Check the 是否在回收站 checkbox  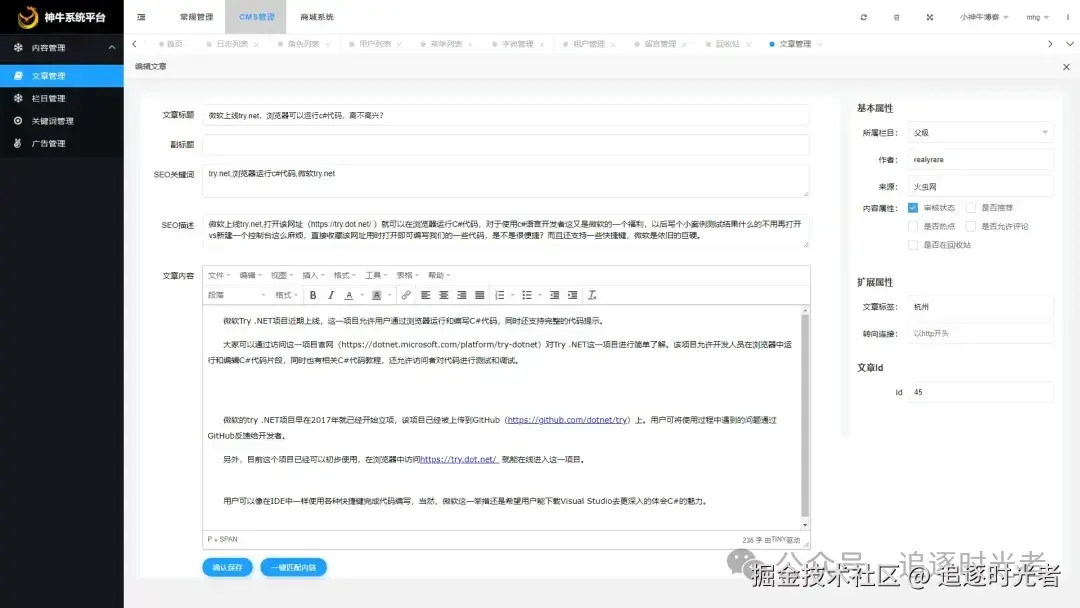click(x=912, y=244)
